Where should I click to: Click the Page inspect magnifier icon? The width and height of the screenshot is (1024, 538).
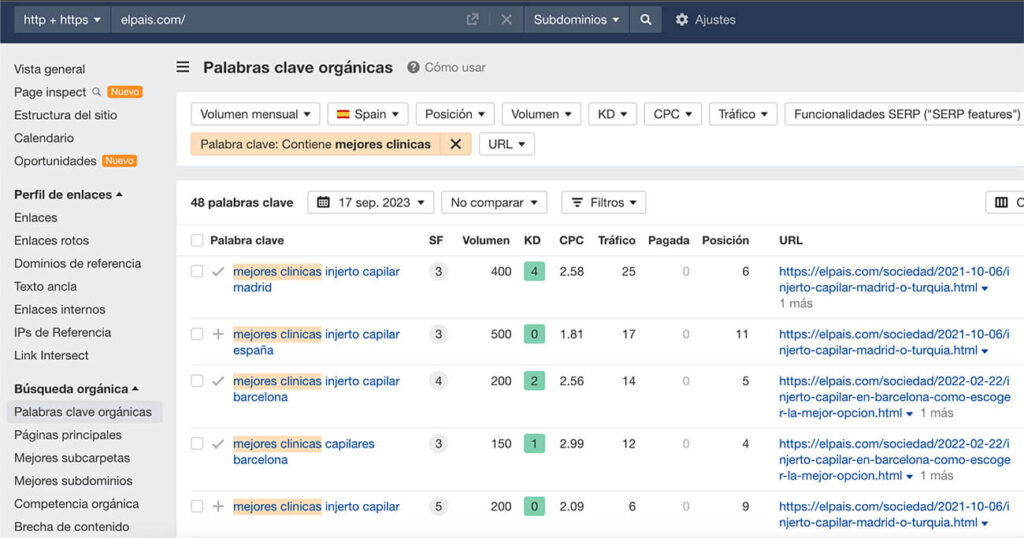(x=97, y=92)
